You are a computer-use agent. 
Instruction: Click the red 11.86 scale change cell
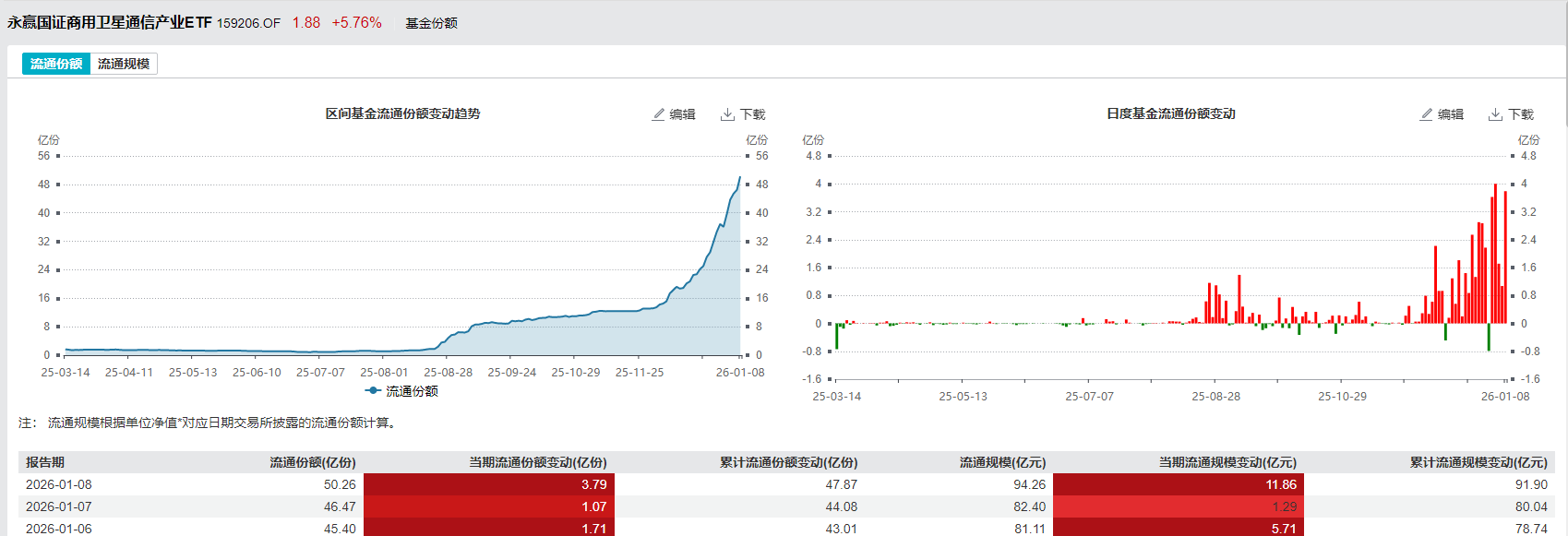point(1179,484)
